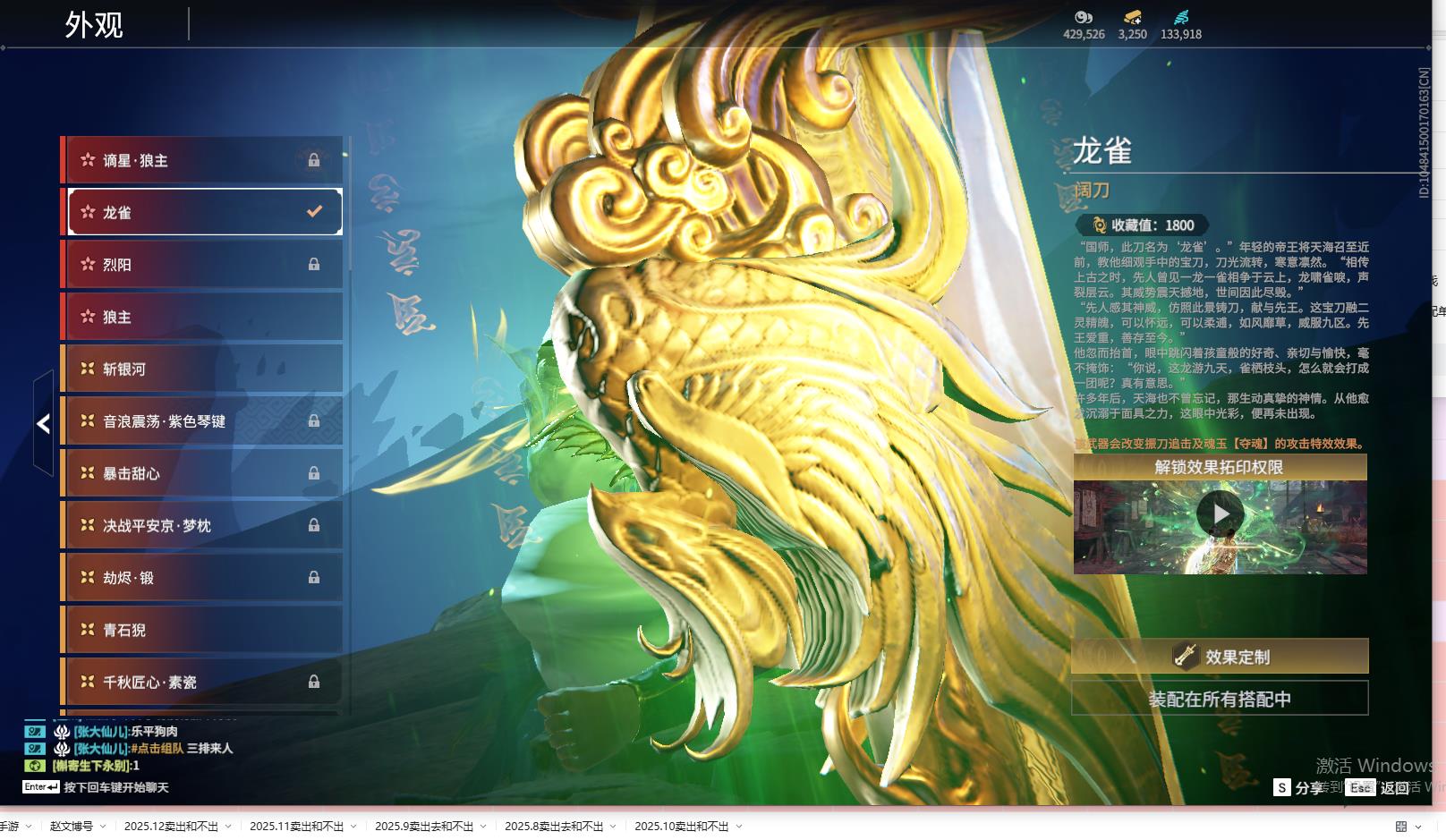1446x840 pixels.
Task: Switch to the 2025.8卖出去和不出 sheet tab
Action: 554,827
